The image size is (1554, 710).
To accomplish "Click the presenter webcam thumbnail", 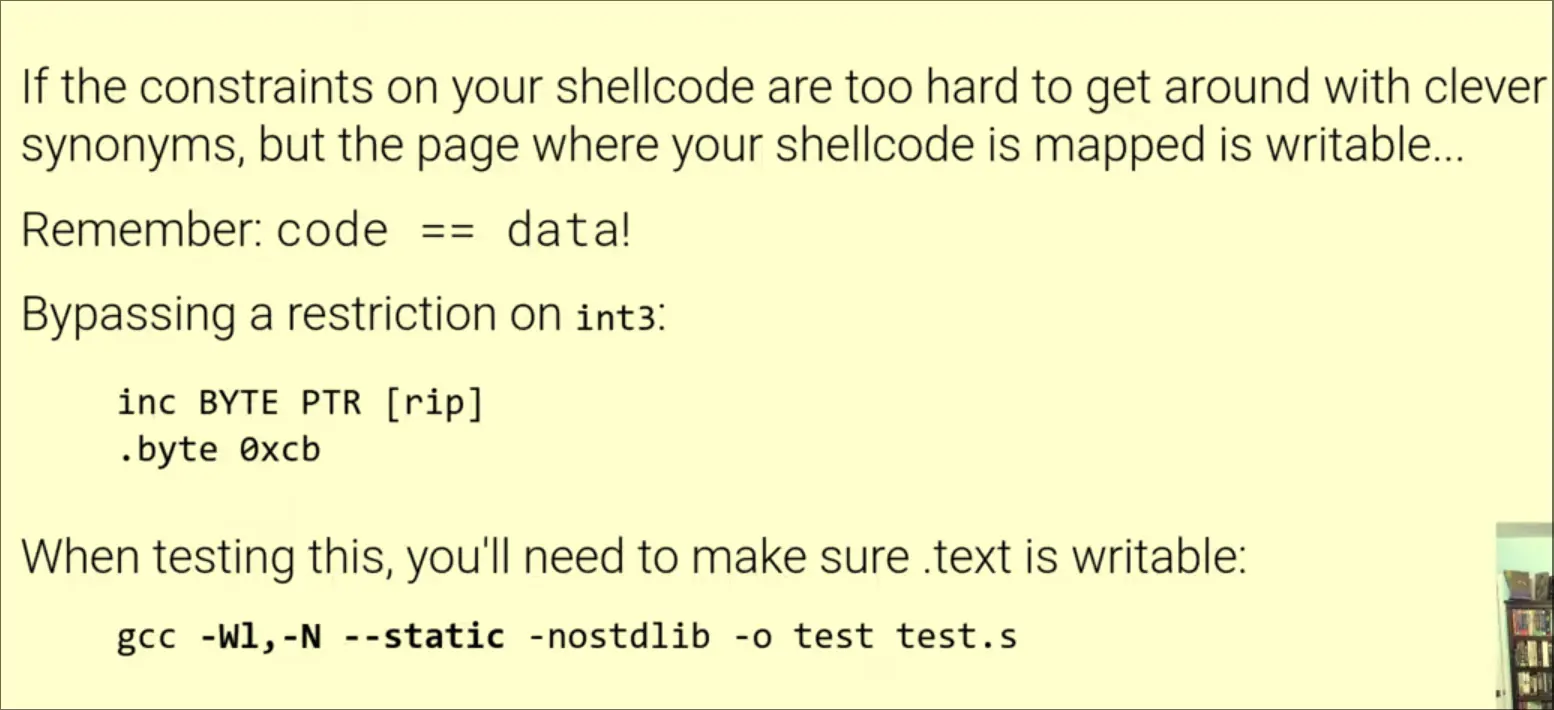I will (1525, 615).
